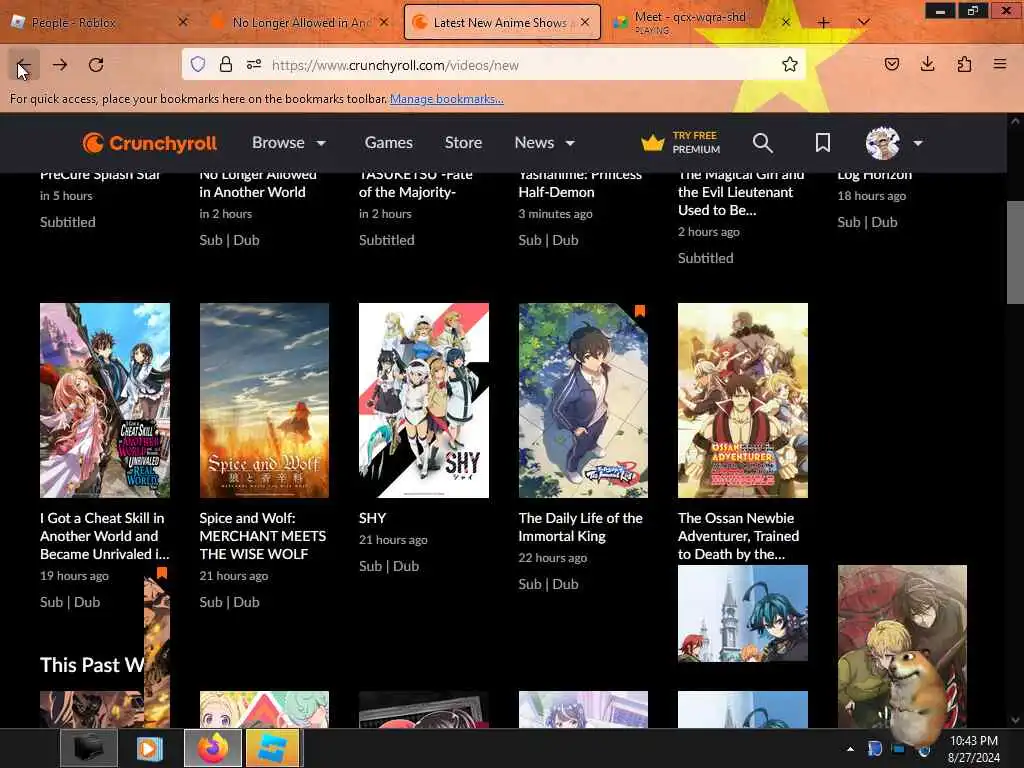Screen dimensions: 1024x768
Task: Open No Longer Allowed in Another World title
Action: 257,184
